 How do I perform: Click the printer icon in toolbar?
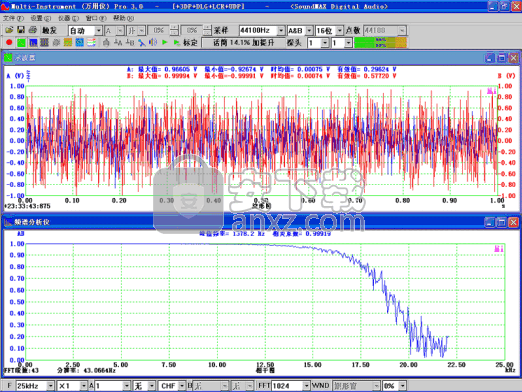[x=33, y=30]
